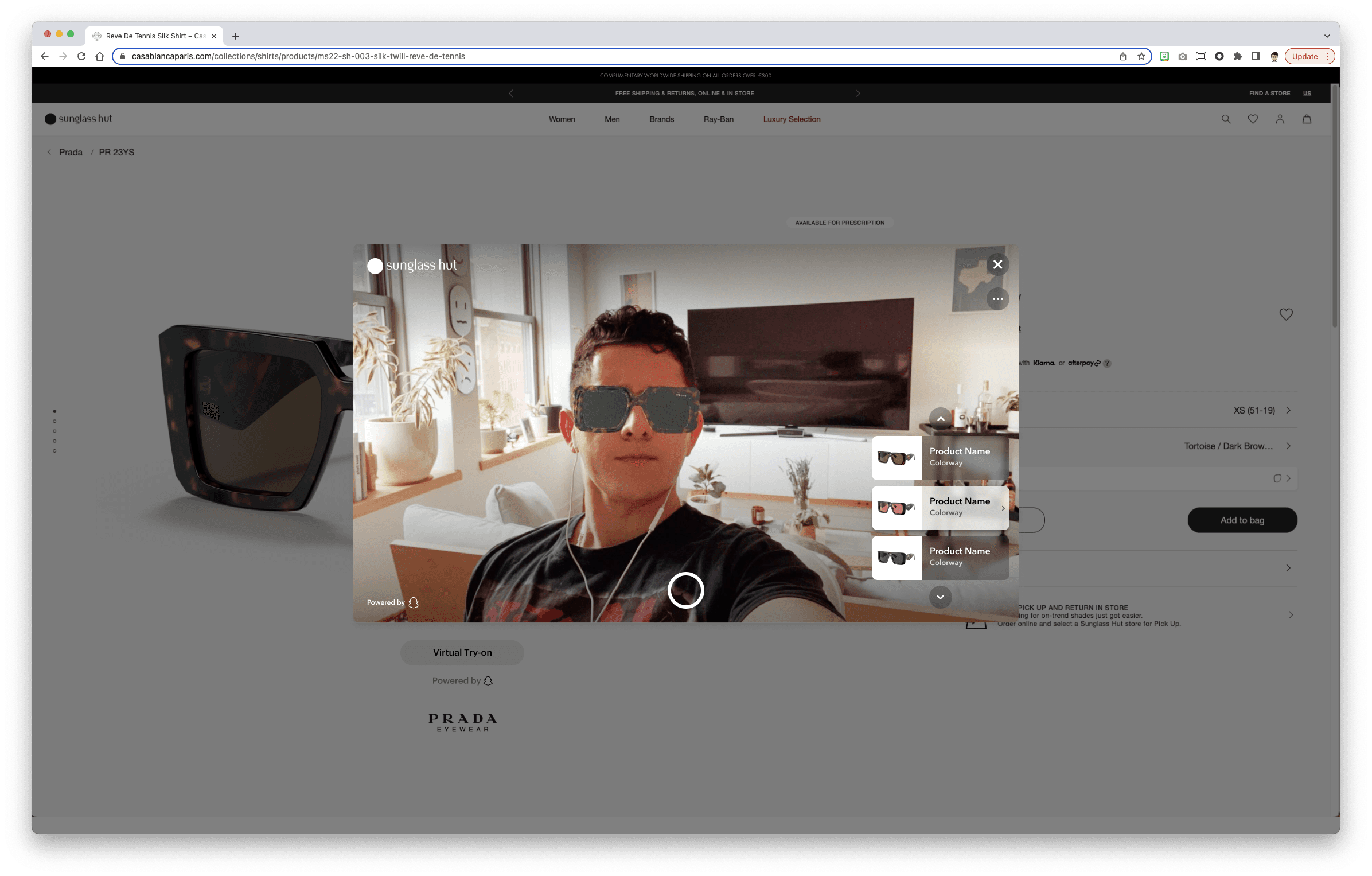1372x876 pixels.
Task: Go back to Prada breadcrumb link
Action: 71,153
